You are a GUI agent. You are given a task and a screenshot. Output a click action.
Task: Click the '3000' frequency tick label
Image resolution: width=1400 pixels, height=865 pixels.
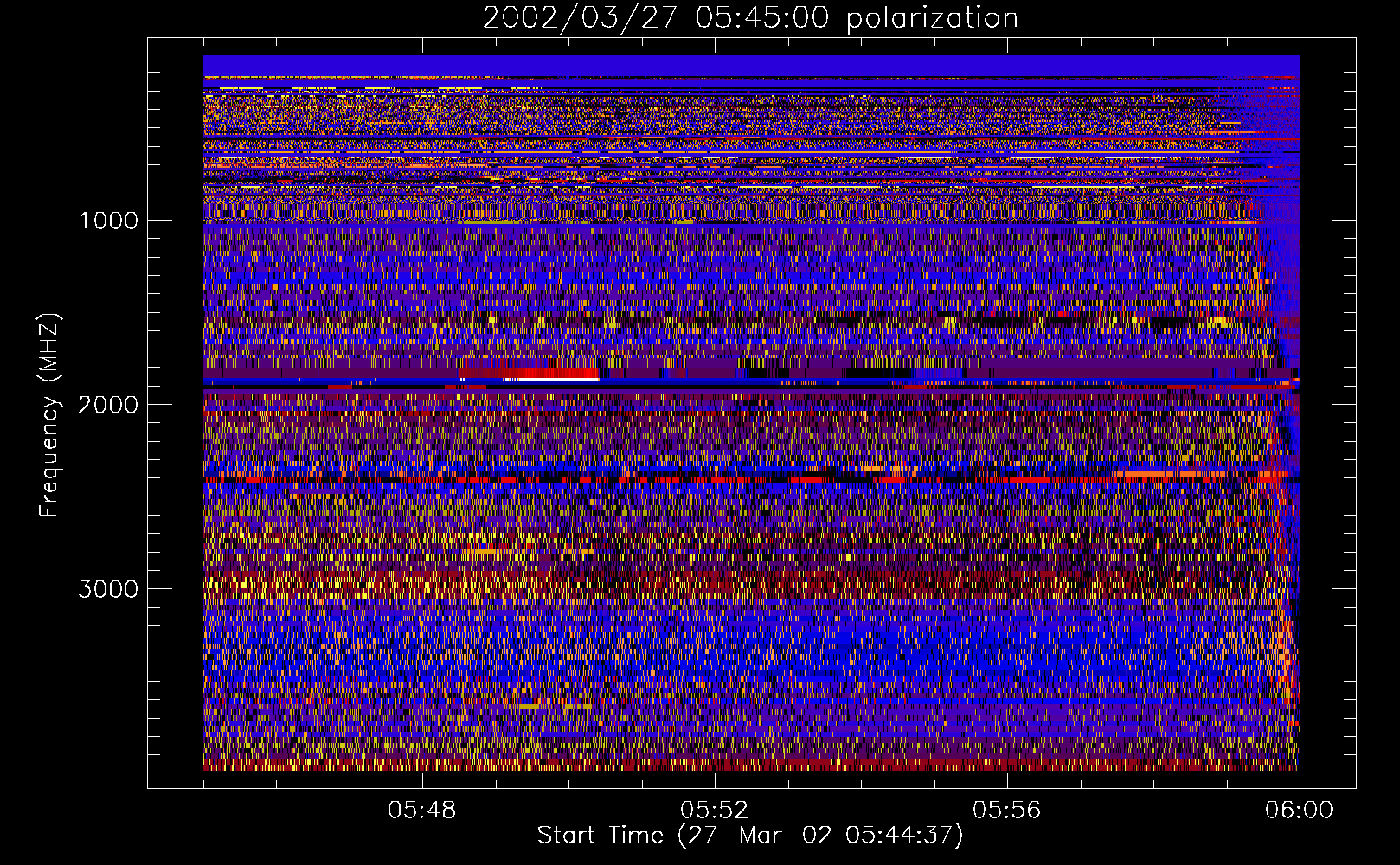108,589
